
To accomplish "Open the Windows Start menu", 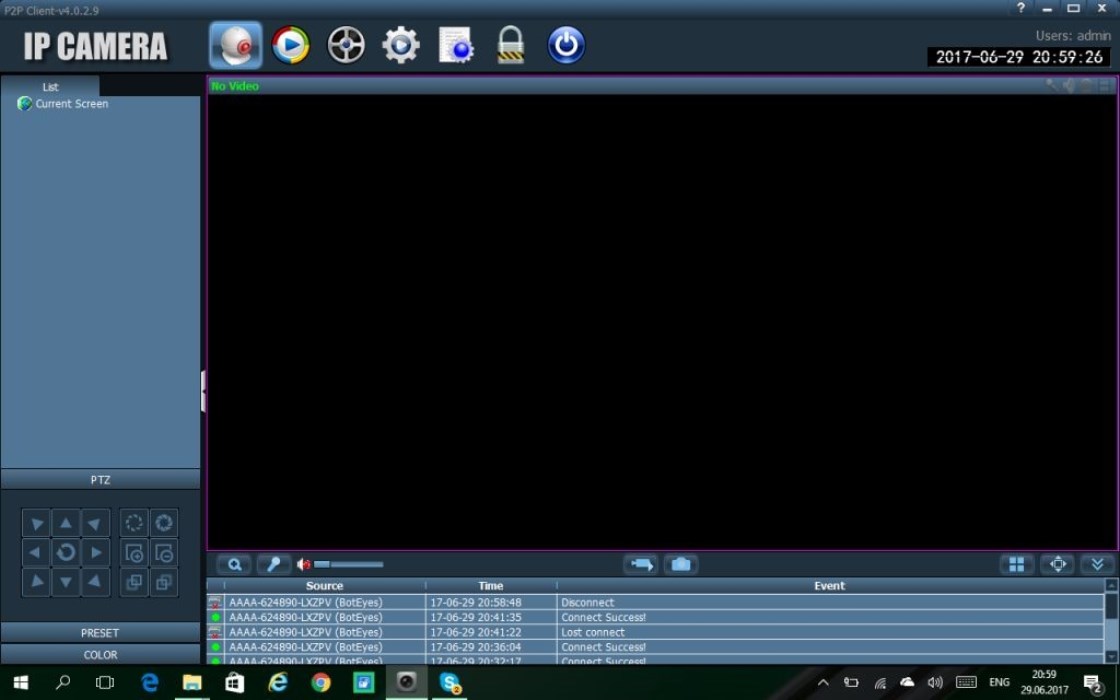I will 21,683.
